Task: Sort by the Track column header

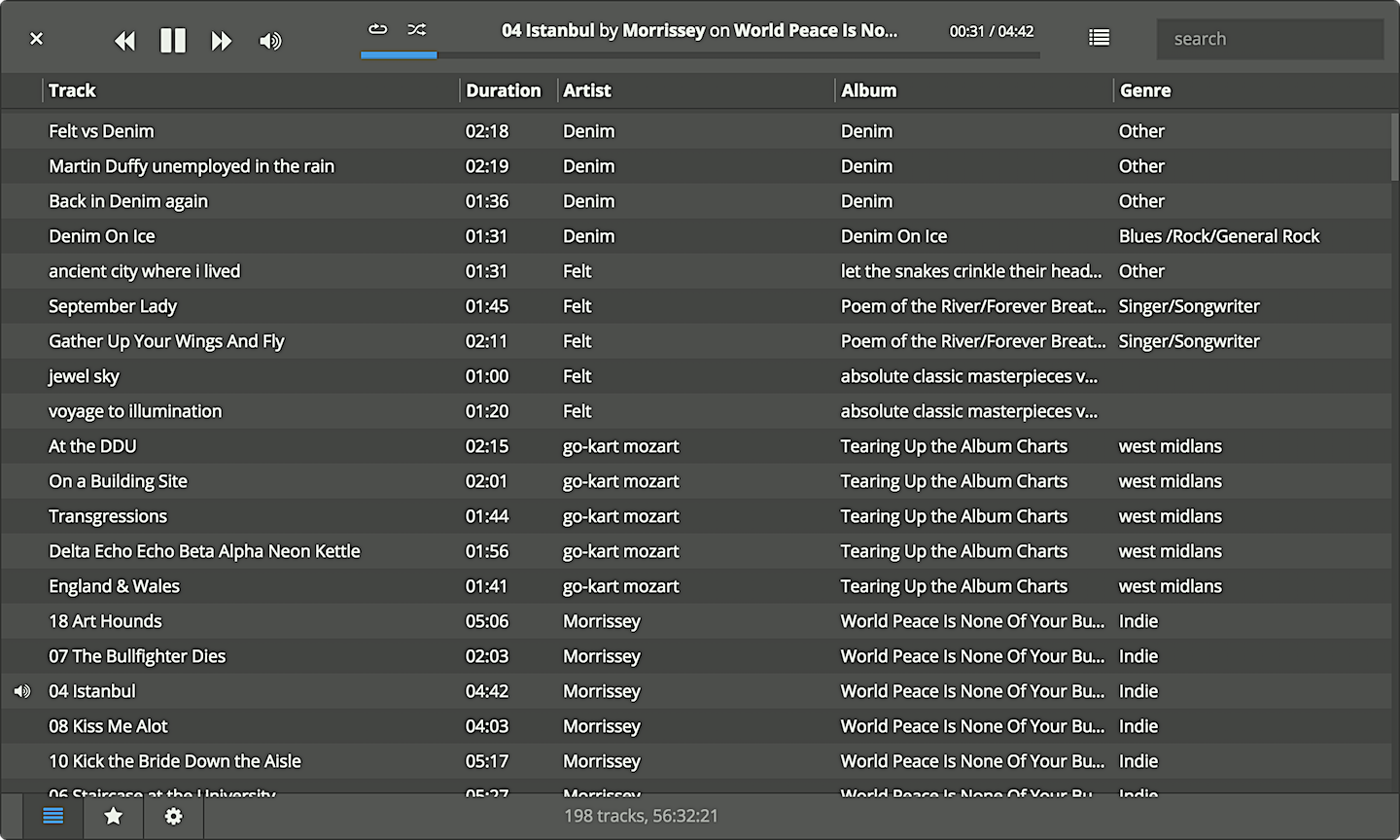Action: [x=73, y=90]
